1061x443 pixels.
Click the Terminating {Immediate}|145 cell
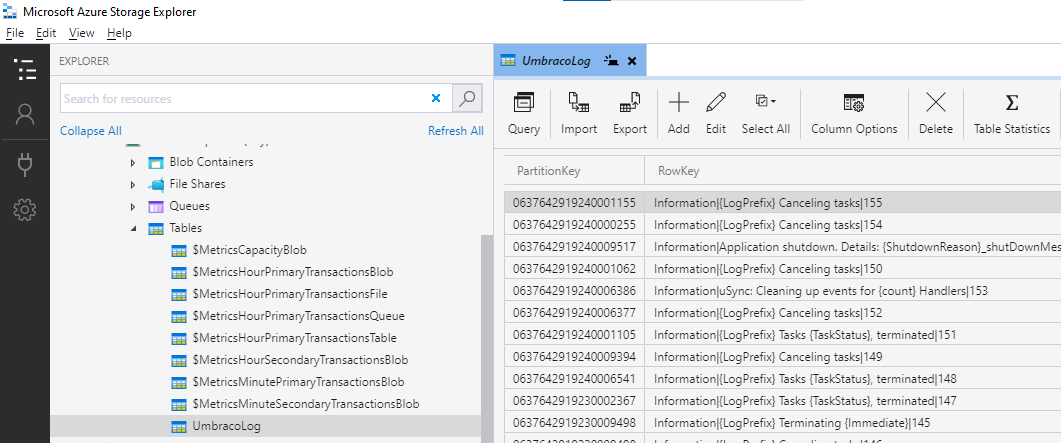tap(853, 423)
